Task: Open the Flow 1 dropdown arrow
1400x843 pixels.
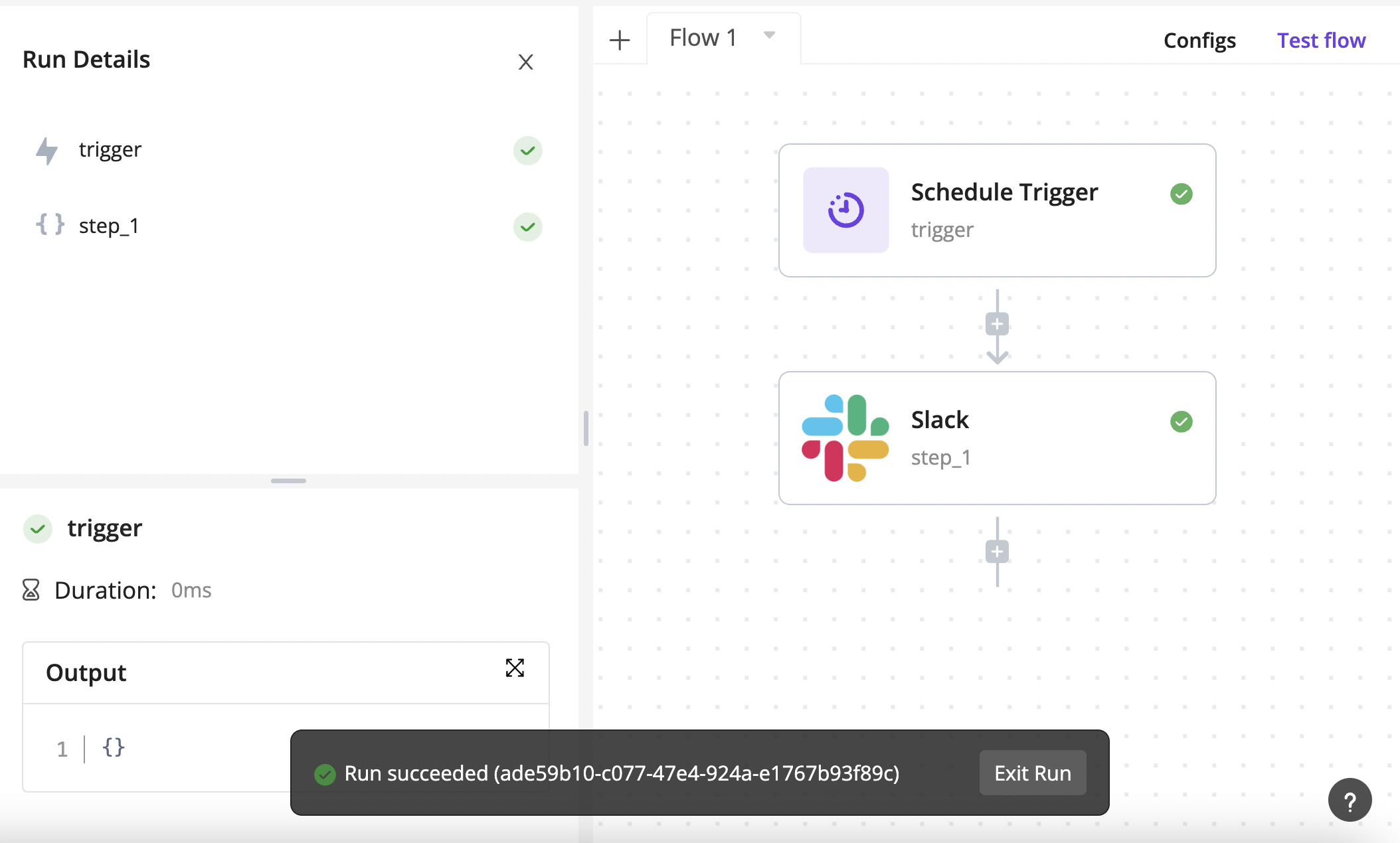Action: click(x=769, y=35)
